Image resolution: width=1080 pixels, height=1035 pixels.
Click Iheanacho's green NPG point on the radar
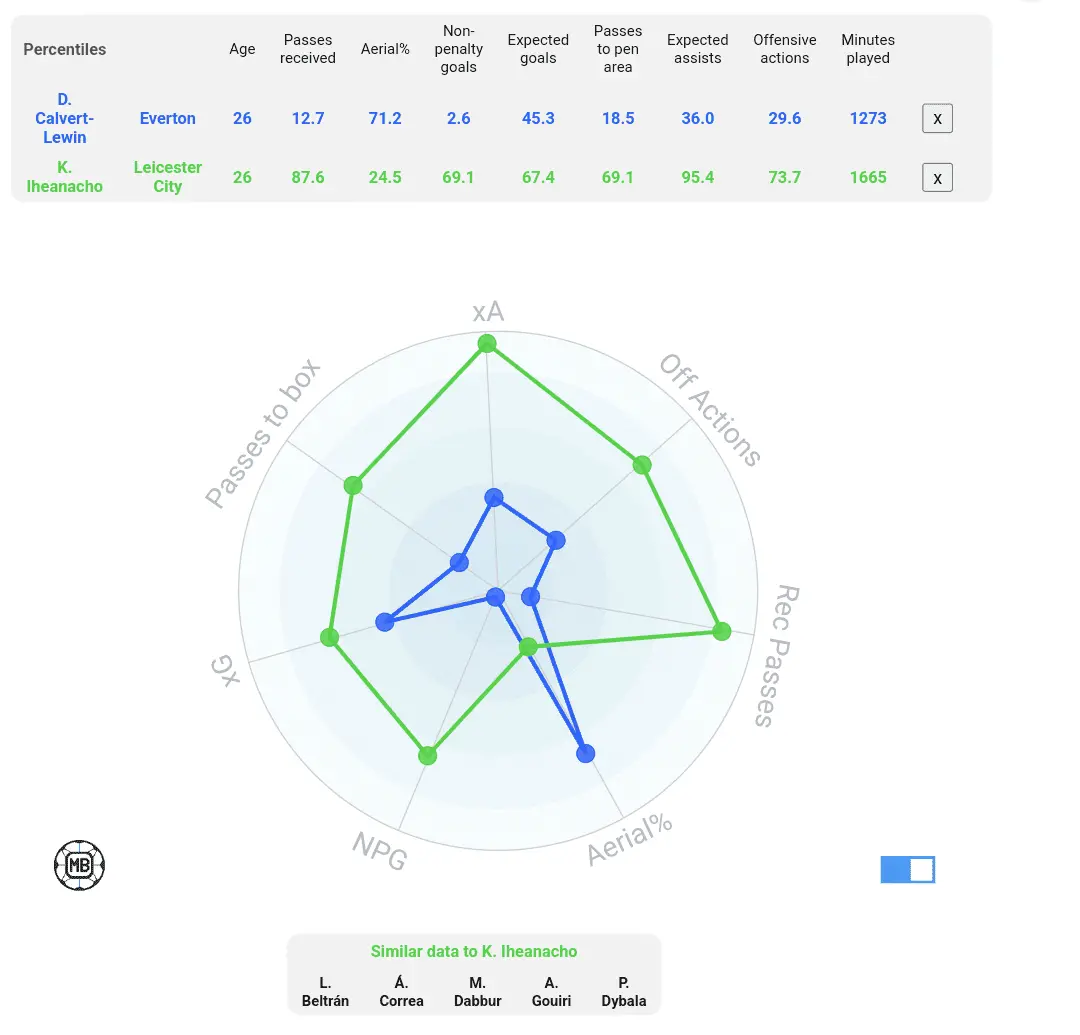click(x=428, y=755)
